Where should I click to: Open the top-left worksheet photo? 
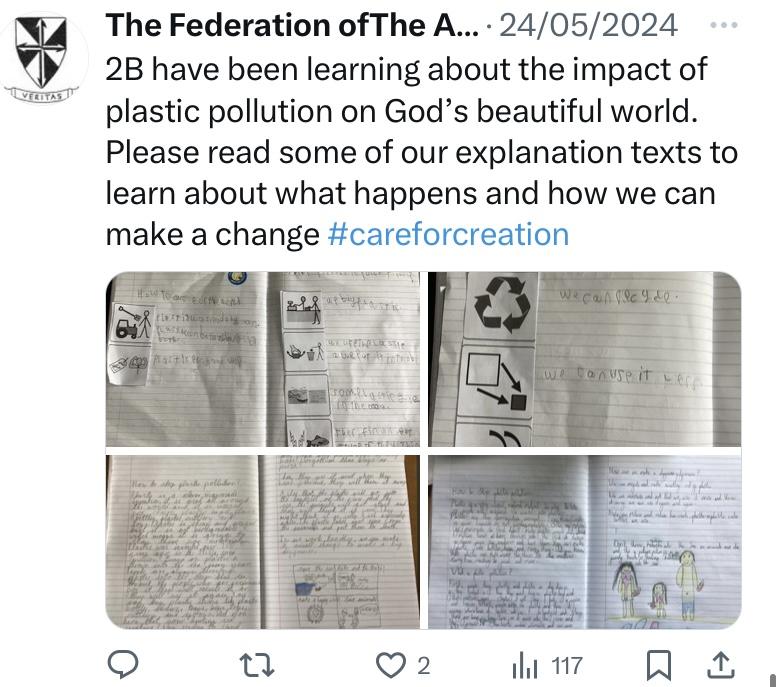[x=266, y=359]
